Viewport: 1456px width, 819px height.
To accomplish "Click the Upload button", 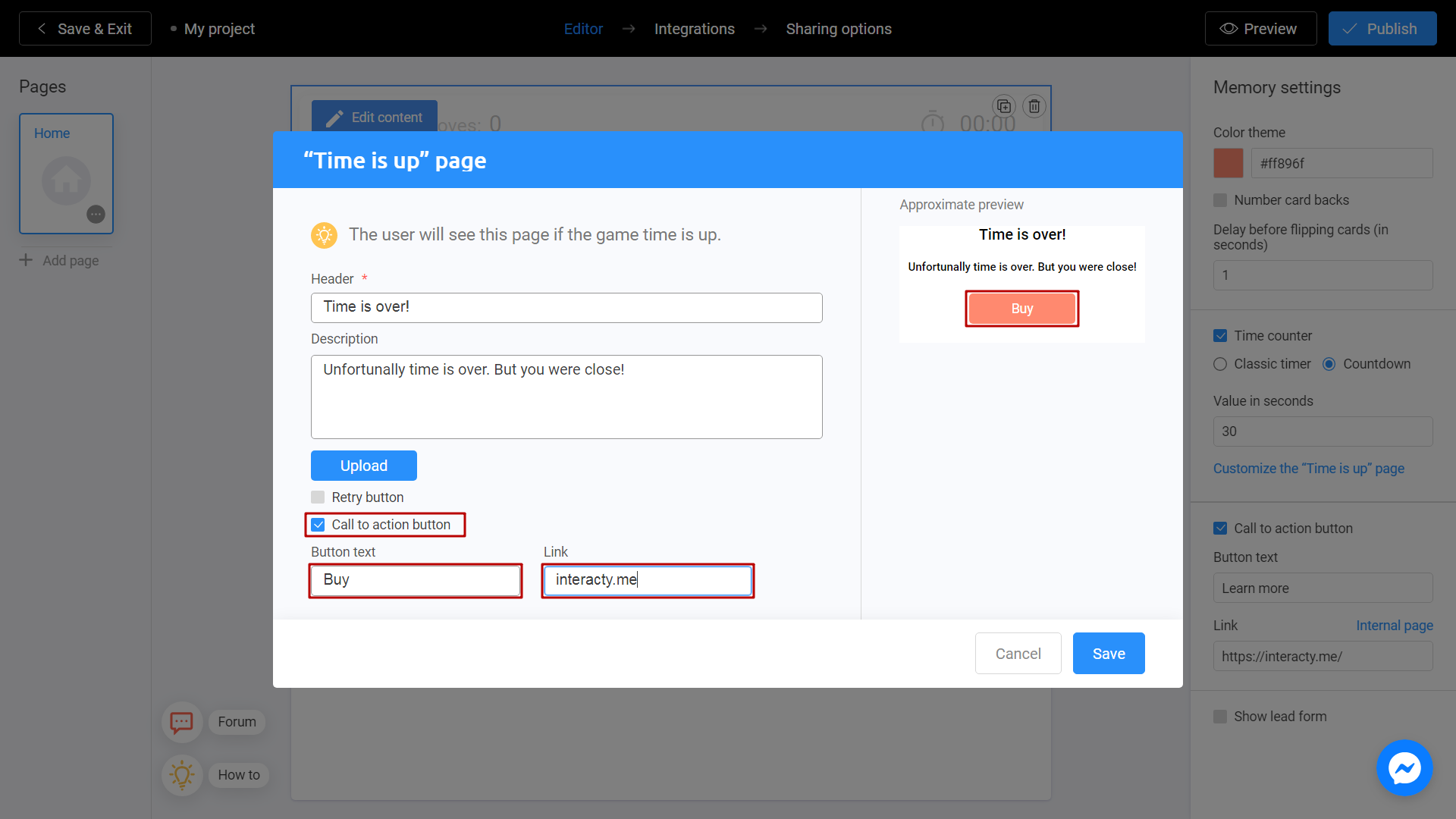I will [363, 465].
